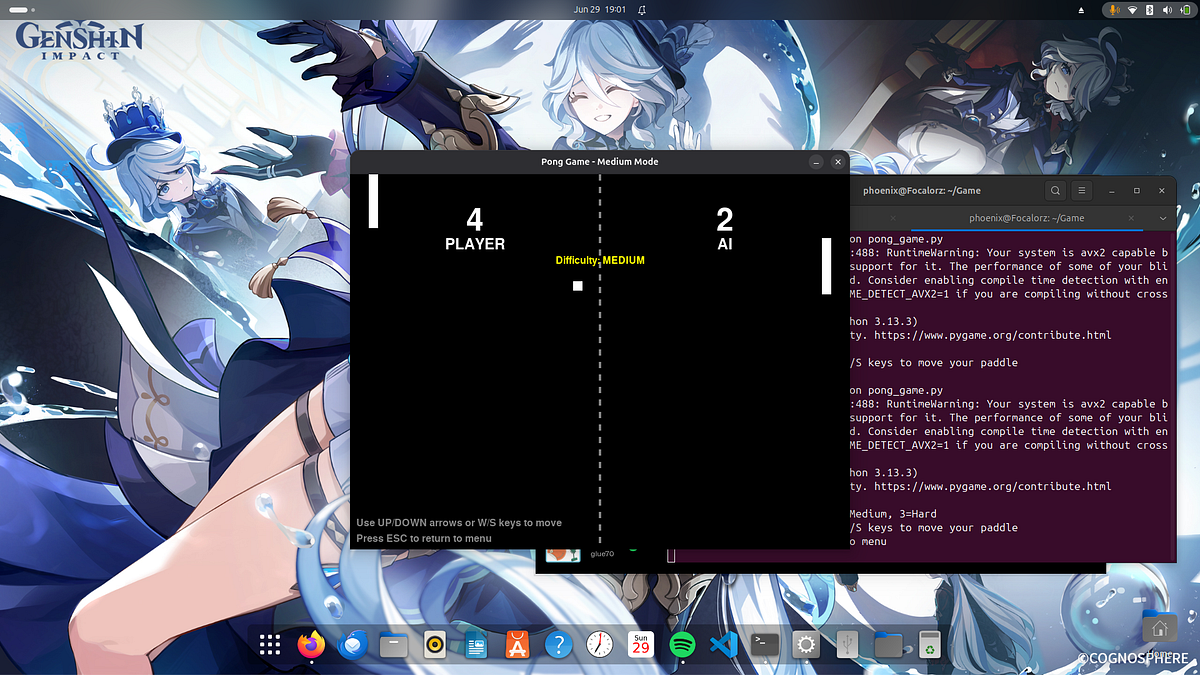Open Ubuntu Software store icon
The image size is (1200, 675).
pos(517,645)
